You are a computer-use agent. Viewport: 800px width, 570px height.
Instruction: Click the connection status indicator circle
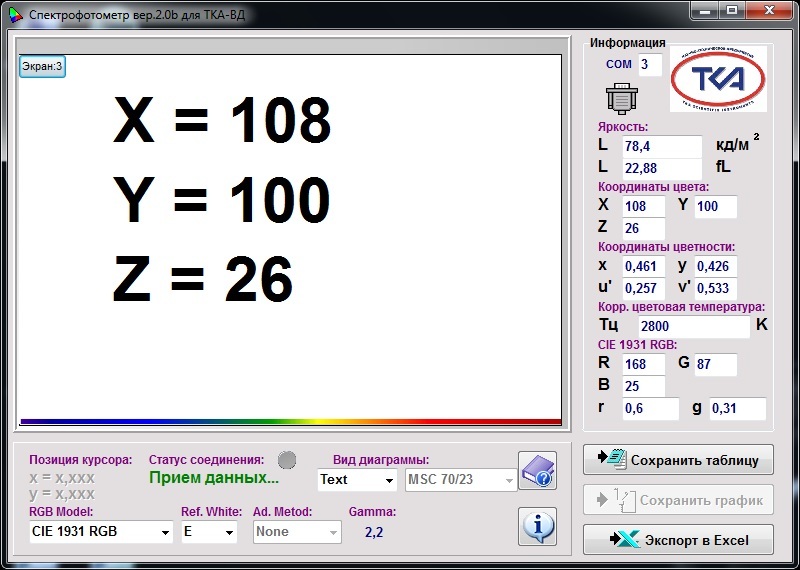pos(287,460)
